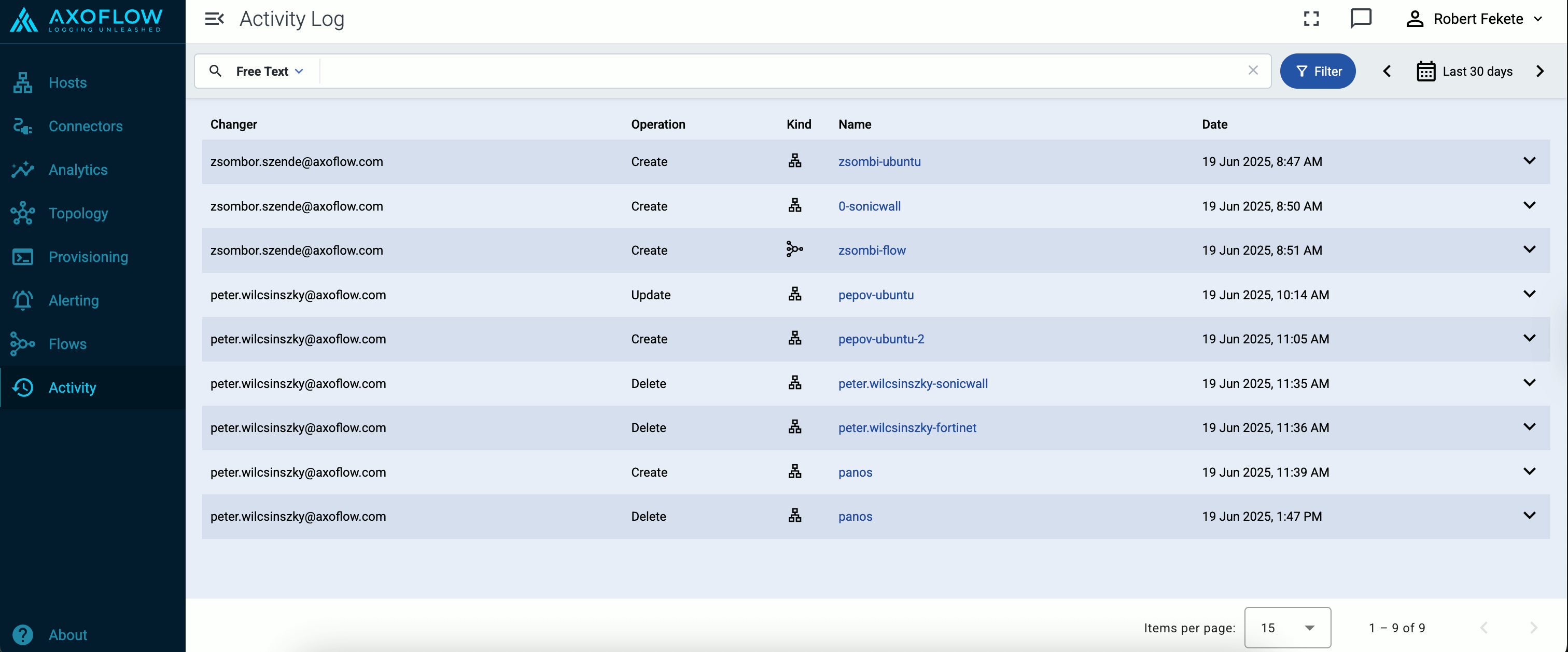Viewport: 1568px width, 652px height.
Task: Expand the panos Create row
Action: [1529, 471]
